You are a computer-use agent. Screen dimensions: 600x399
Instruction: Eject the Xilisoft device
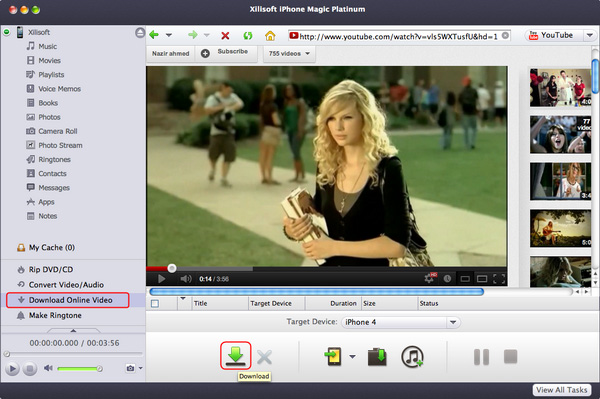[x=140, y=33]
